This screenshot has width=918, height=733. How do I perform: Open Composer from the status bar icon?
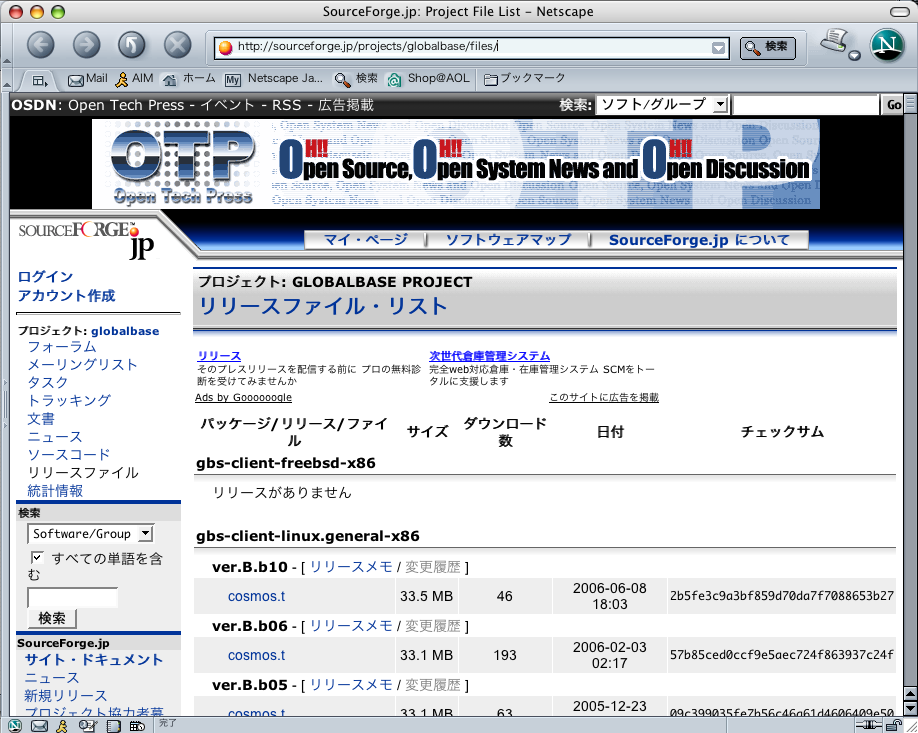[x=88, y=726]
